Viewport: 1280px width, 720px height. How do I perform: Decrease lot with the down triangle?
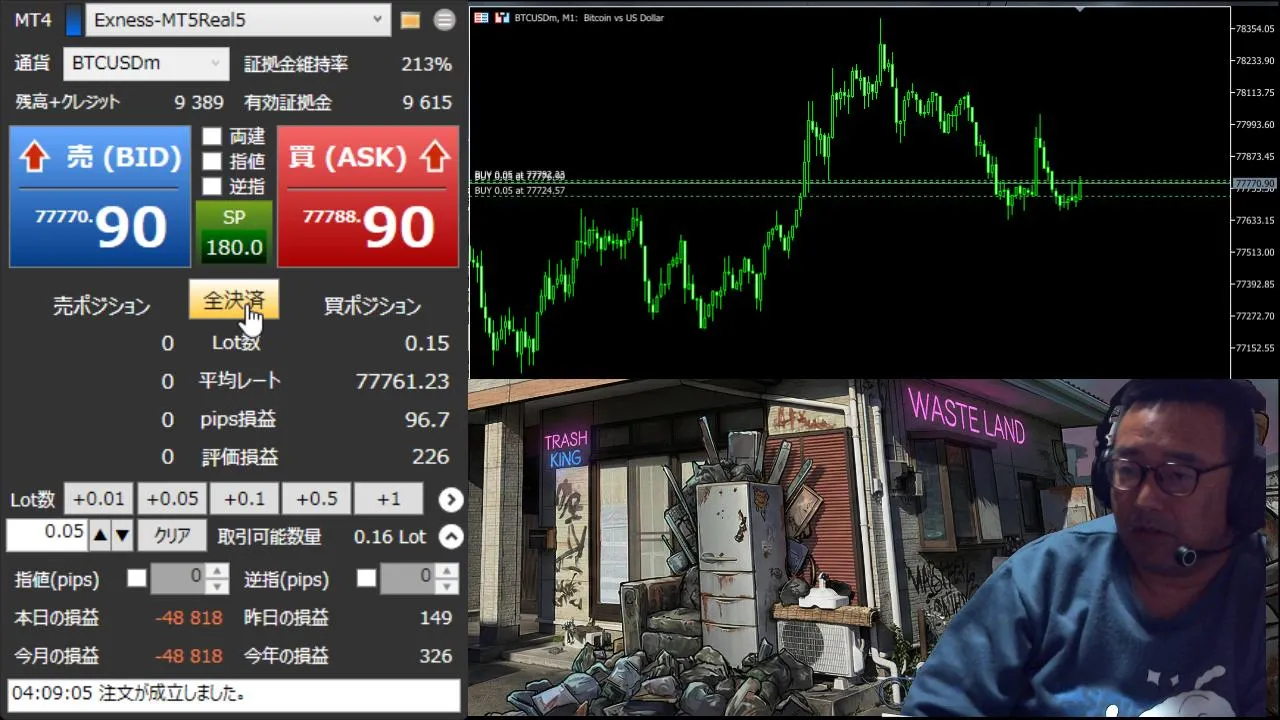[122, 536]
